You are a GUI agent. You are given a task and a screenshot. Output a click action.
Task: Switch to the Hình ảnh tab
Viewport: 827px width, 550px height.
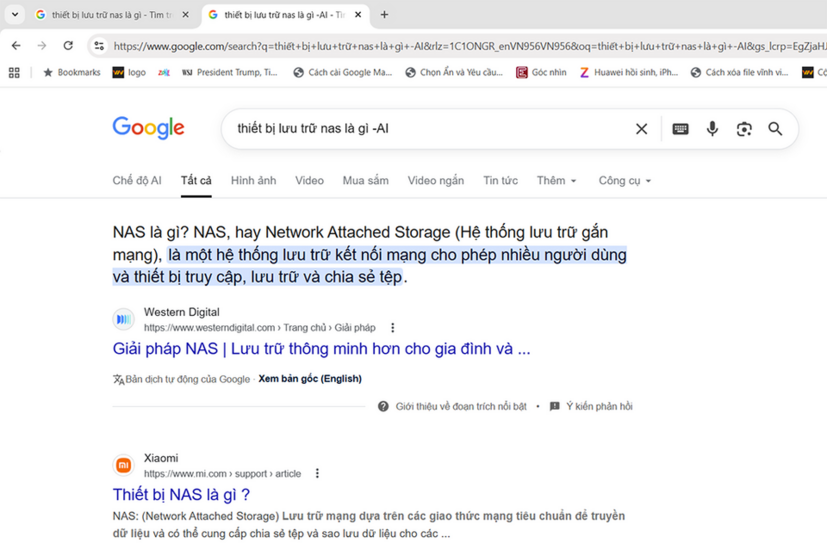(x=253, y=181)
